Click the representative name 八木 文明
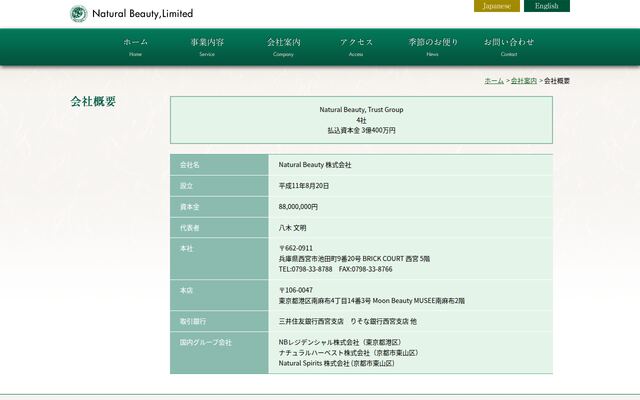 click(292, 228)
